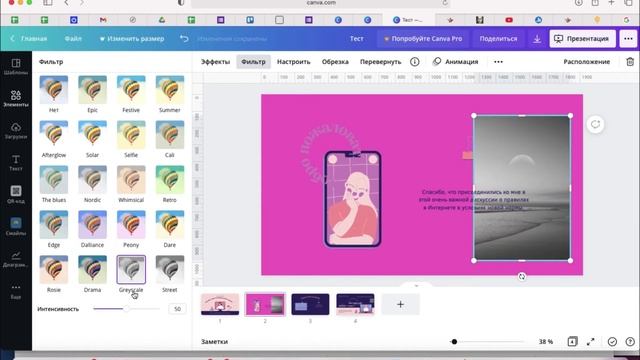Click the comment icon beside canvas
The width and height of the screenshot is (640, 360).
tap(595, 124)
